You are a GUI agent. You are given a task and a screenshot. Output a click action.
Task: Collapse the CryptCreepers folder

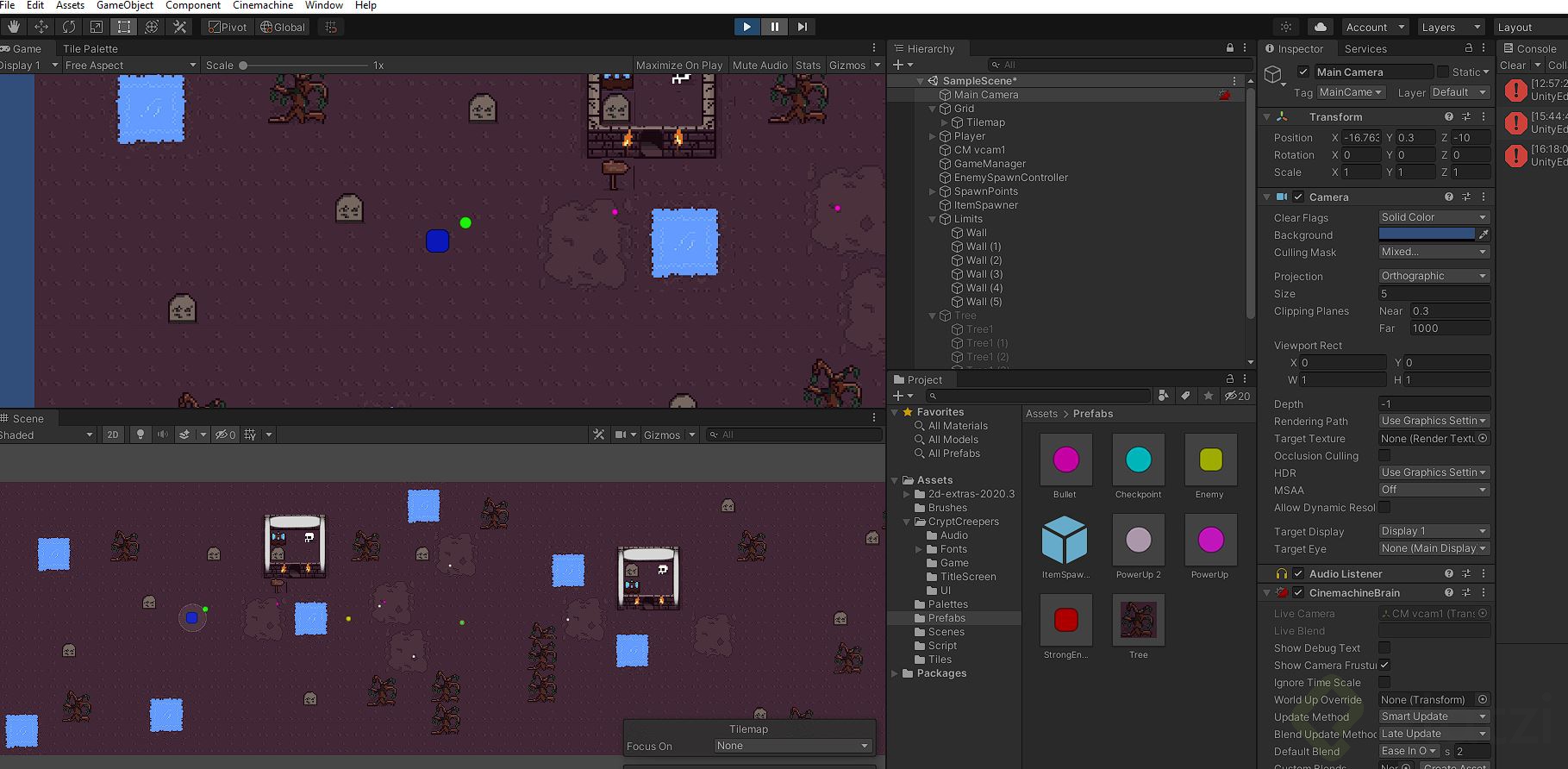(907, 522)
